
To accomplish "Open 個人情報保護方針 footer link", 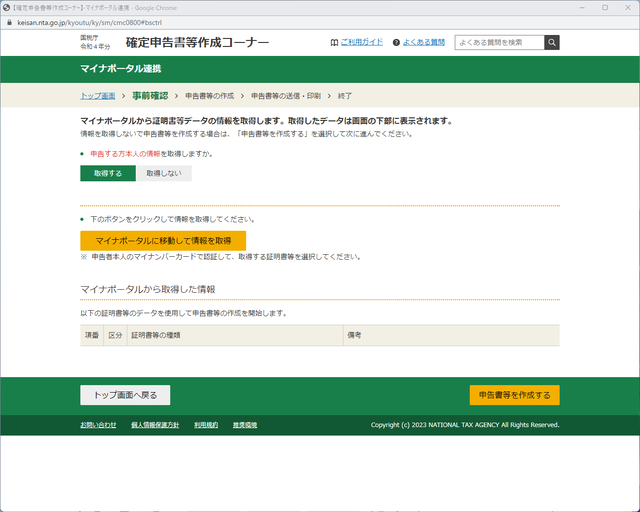I will pos(155,425).
